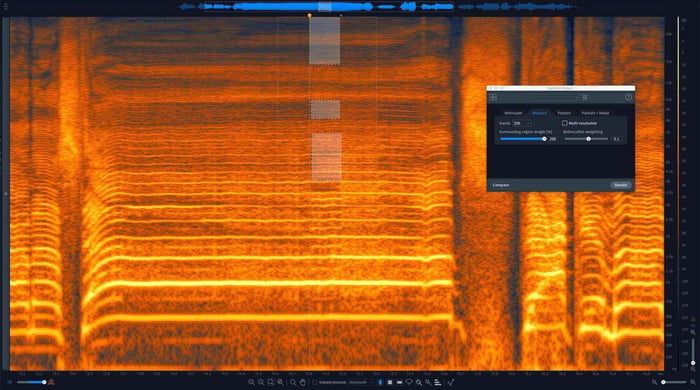Click the playhead marker above the spectrogram

point(309,15)
